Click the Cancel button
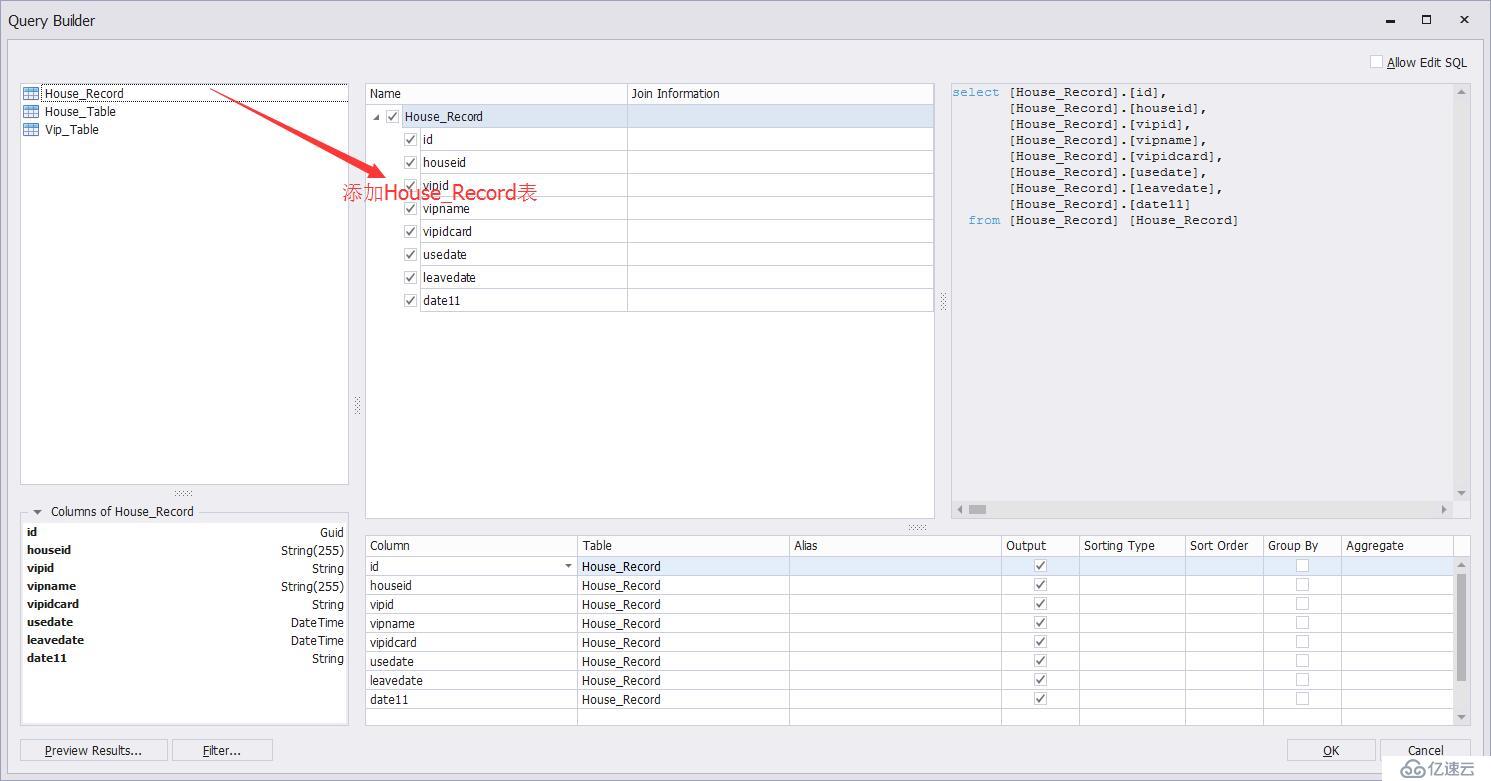This screenshot has height=781, width=1491. 1425,750
